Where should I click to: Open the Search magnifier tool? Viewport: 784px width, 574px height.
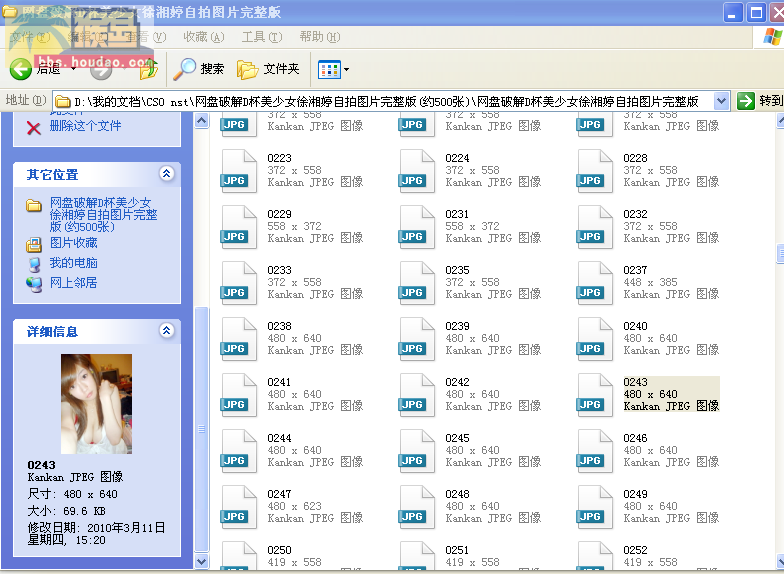pyautogui.click(x=184, y=69)
